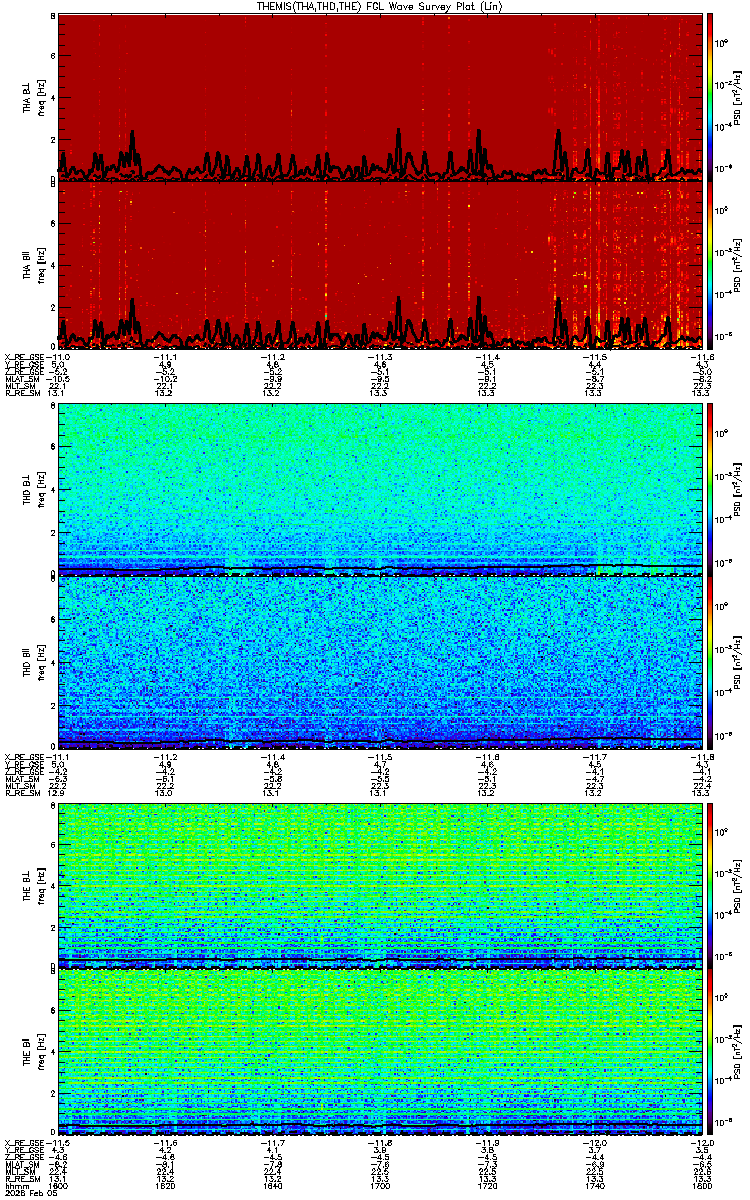The image size is (750, 1200).
Task: Click the 1600 time tick label
Action: click(60, 1185)
